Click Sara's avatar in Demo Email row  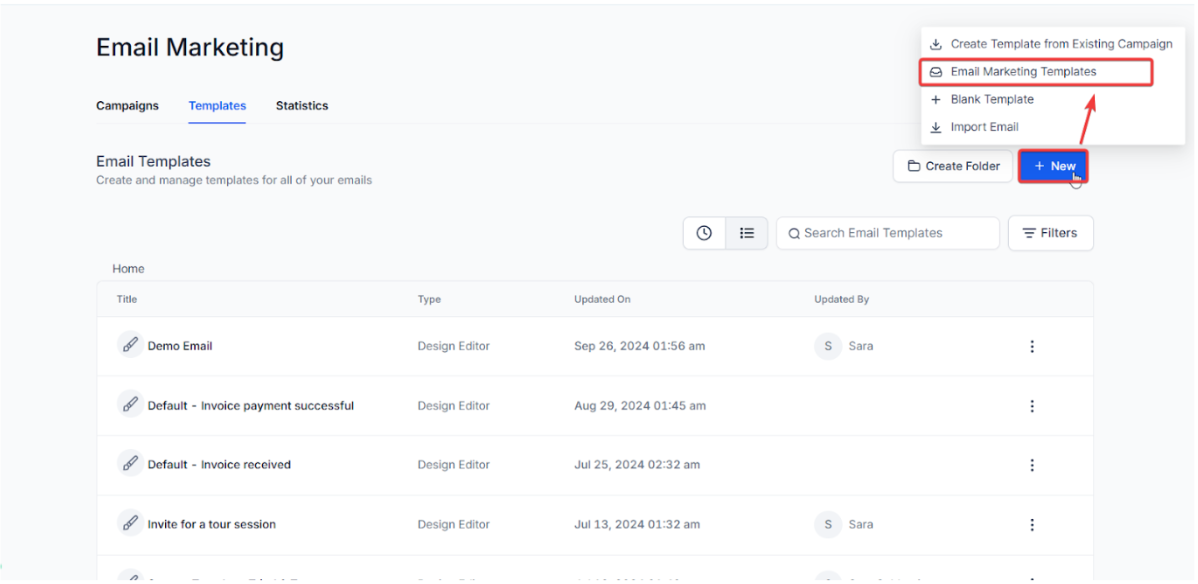point(827,346)
